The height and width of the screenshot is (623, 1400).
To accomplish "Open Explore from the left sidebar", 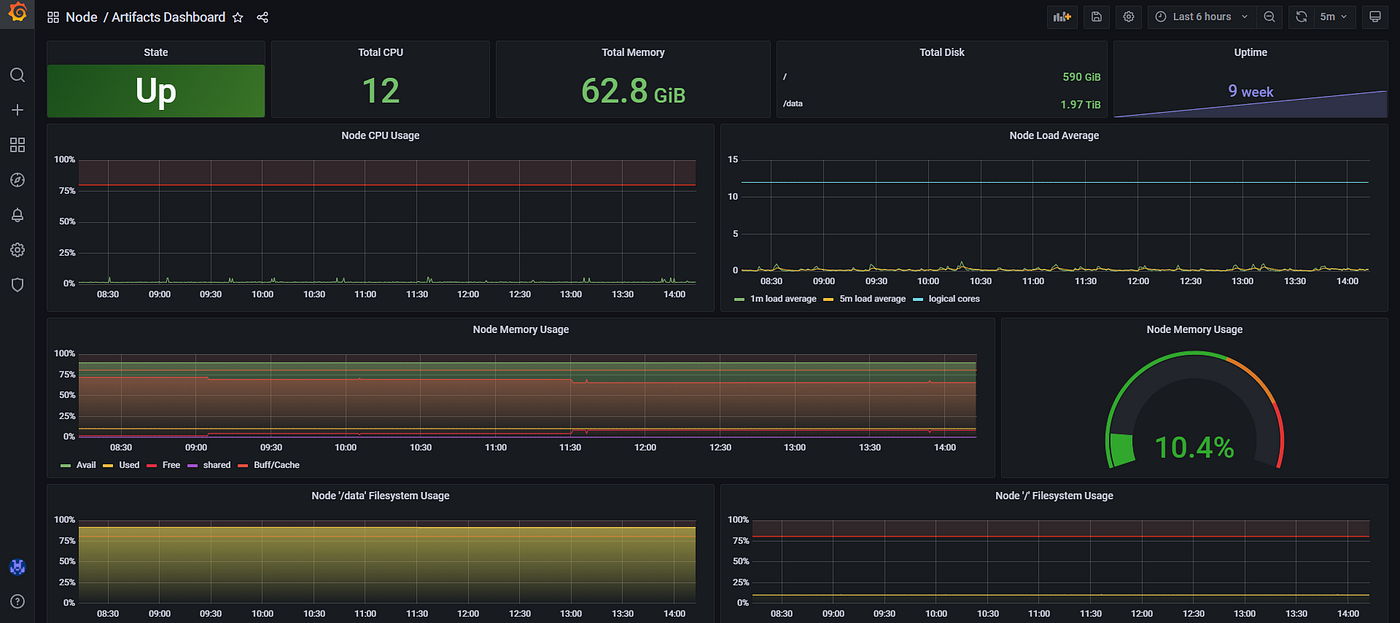I will [16, 179].
